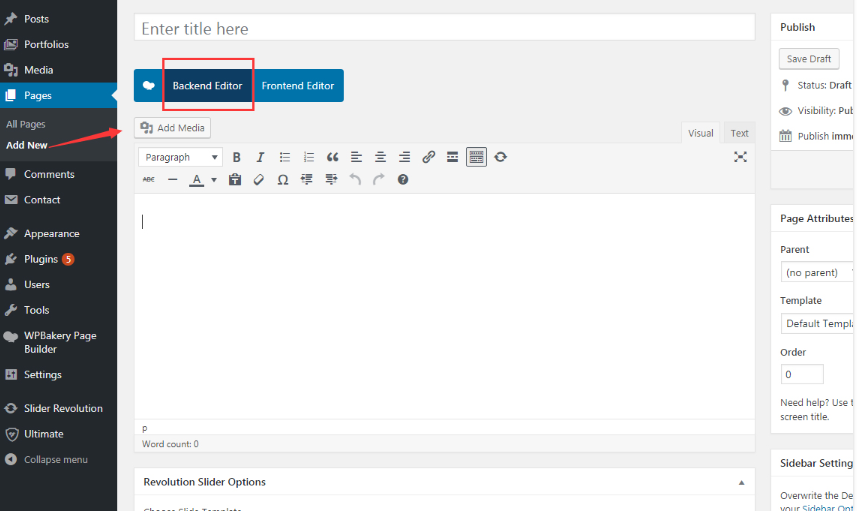The height and width of the screenshot is (511, 859).
Task: Insert a bulleted list
Action: [284, 157]
